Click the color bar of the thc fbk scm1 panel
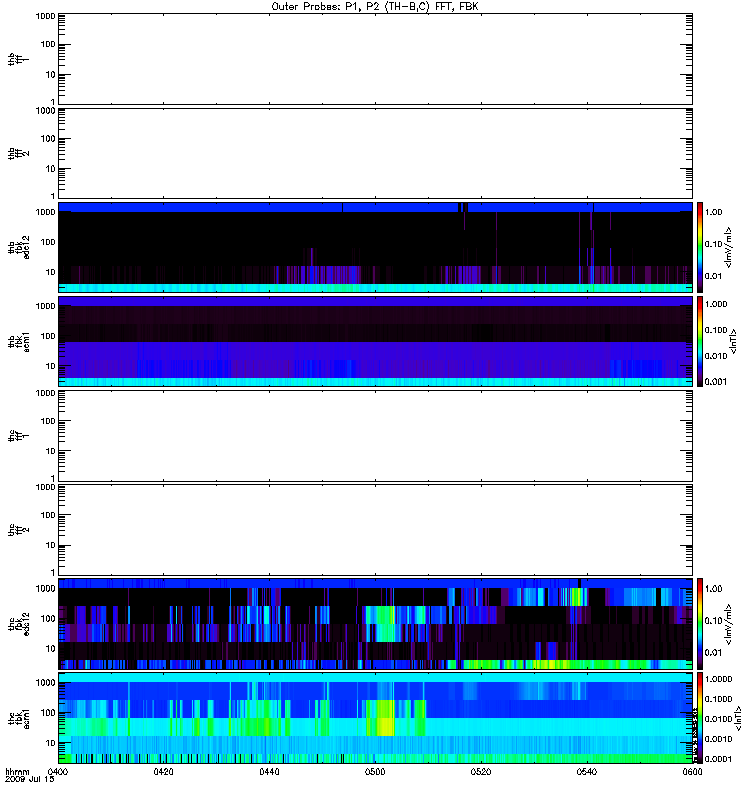The width and height of the screenshot is (750, 800). (x=700, y=718)
